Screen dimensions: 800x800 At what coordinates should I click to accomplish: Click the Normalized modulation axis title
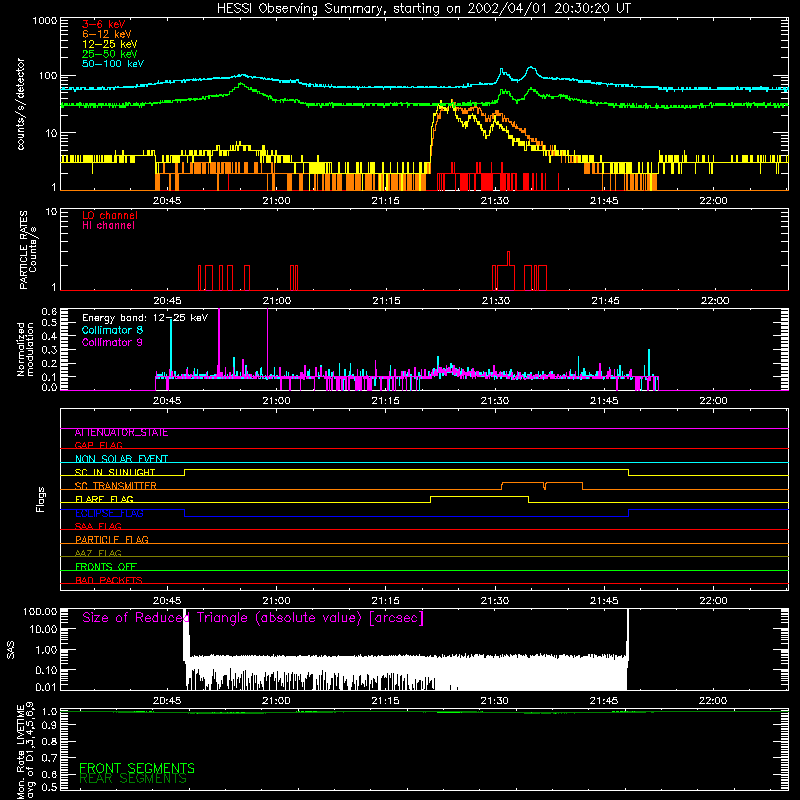click(26, 349)
